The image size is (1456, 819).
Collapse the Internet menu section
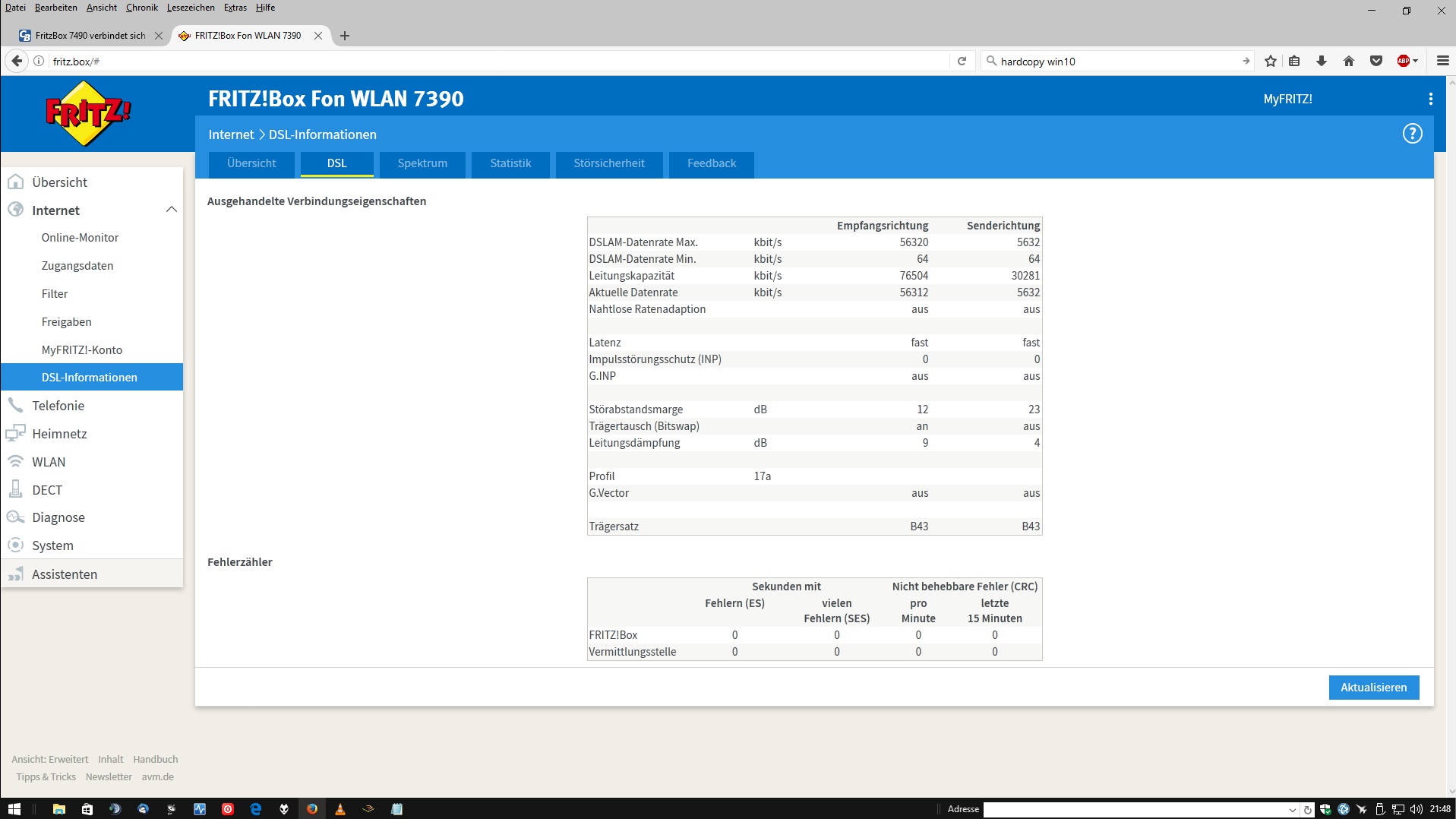click(172, 210)
